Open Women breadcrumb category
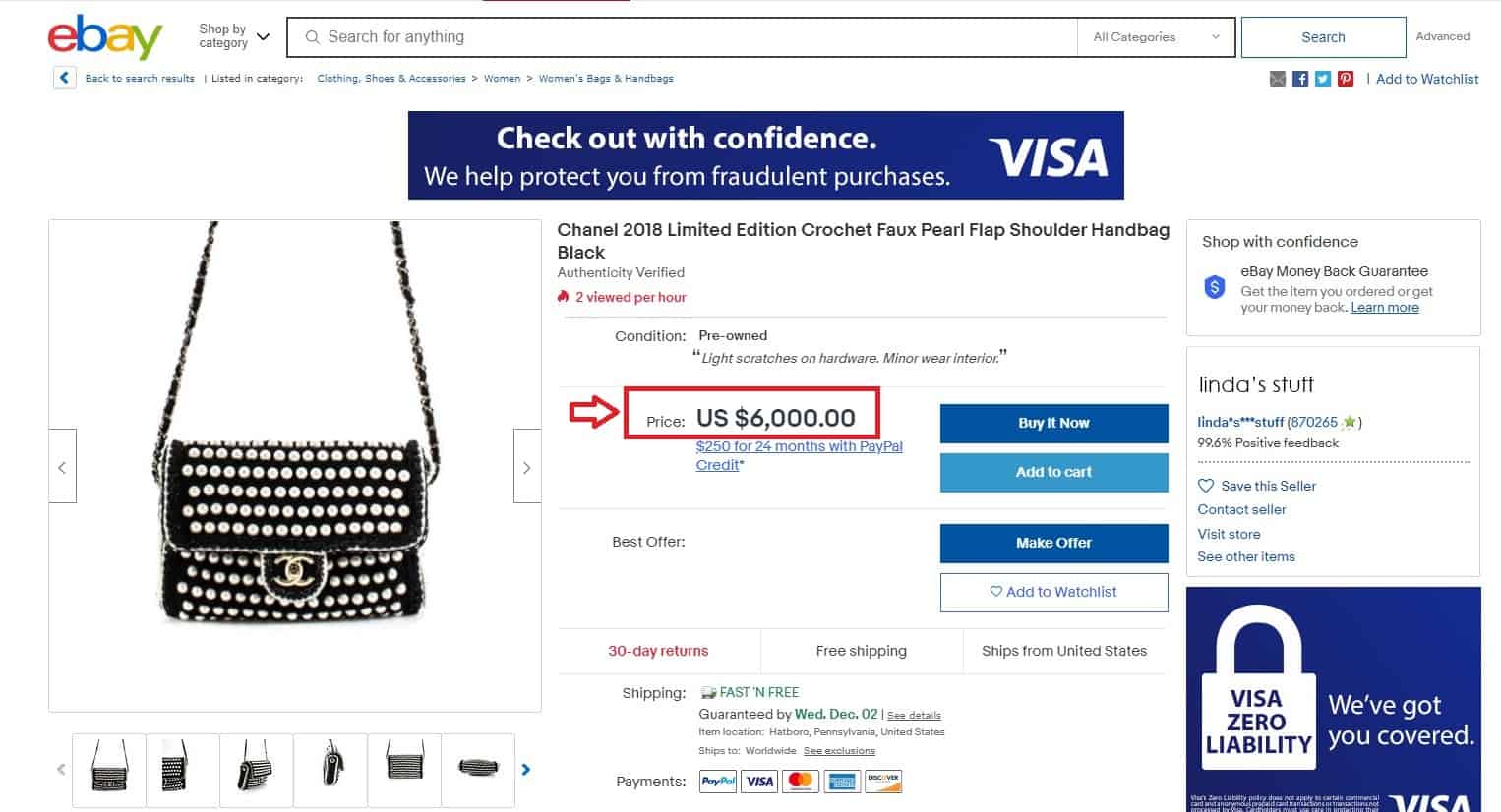The image size is (1501, 812). click(x=502, y=79)
